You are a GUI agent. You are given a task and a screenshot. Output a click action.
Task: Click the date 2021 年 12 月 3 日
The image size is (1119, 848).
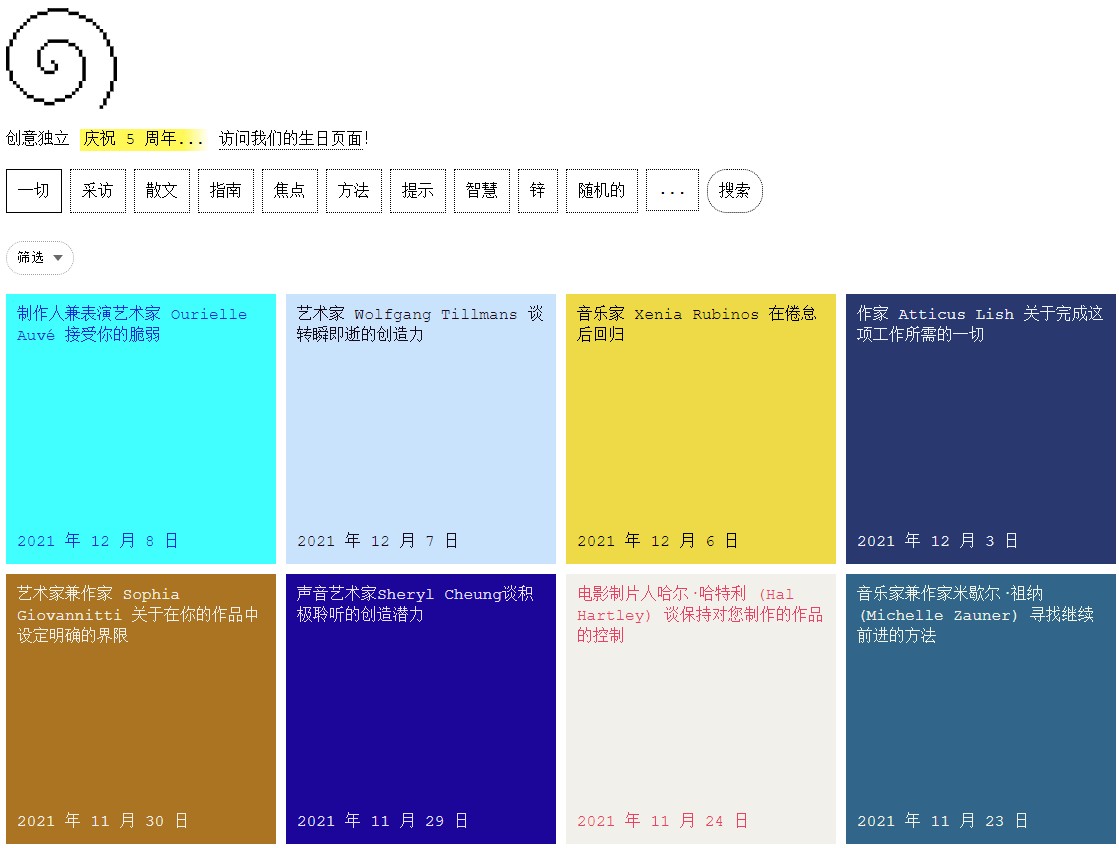pyautogui.click(x=938, y=541)
